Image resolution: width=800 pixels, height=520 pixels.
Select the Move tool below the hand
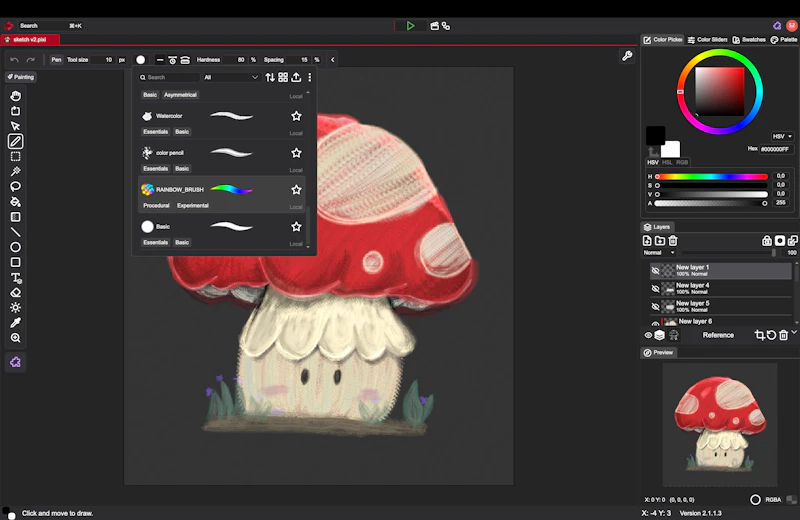pos(15,126)
